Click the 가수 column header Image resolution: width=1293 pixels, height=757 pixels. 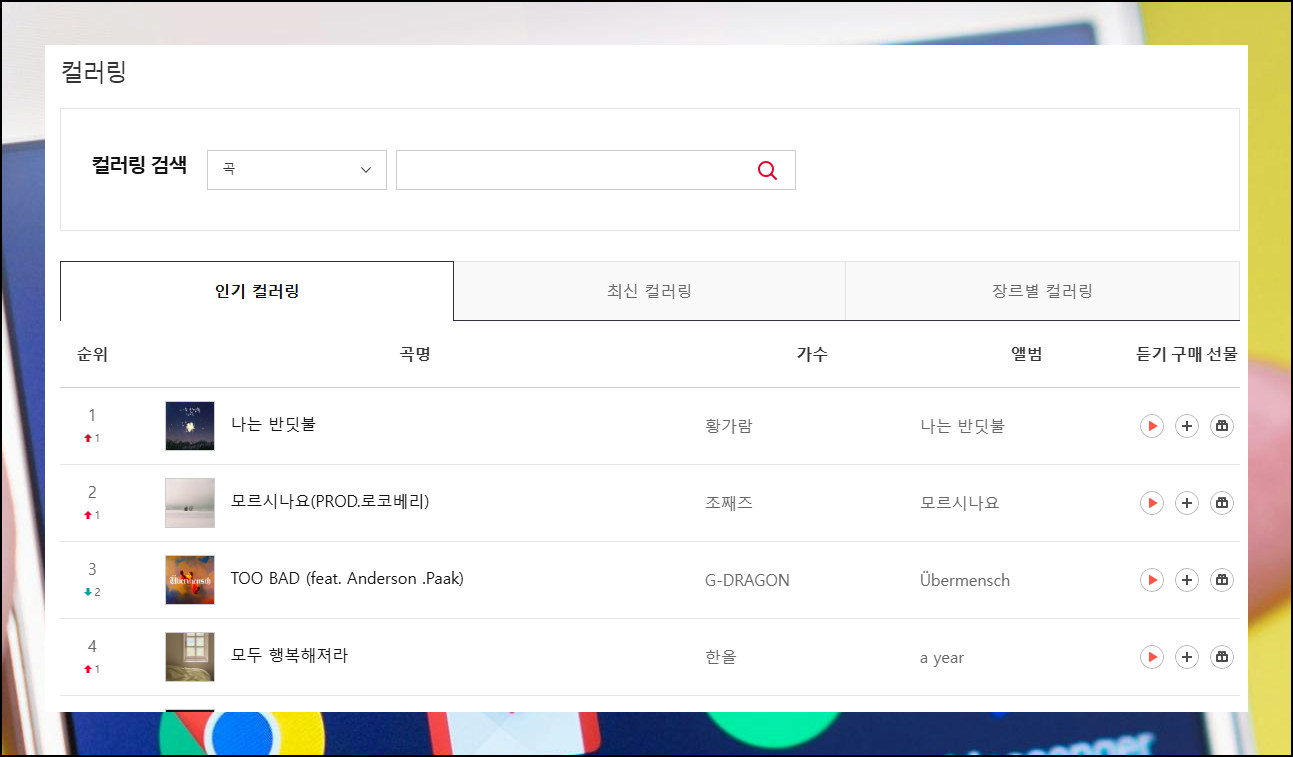point(812,354)
